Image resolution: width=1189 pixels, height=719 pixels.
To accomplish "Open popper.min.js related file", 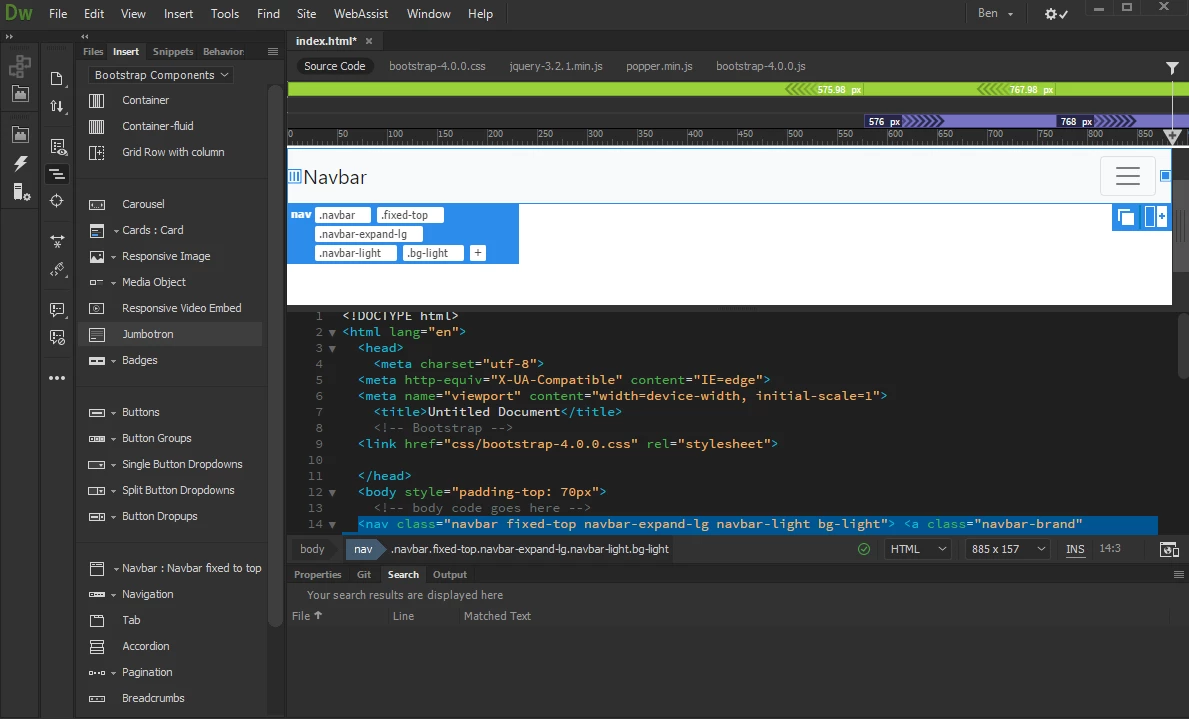I will click(659, 66).
